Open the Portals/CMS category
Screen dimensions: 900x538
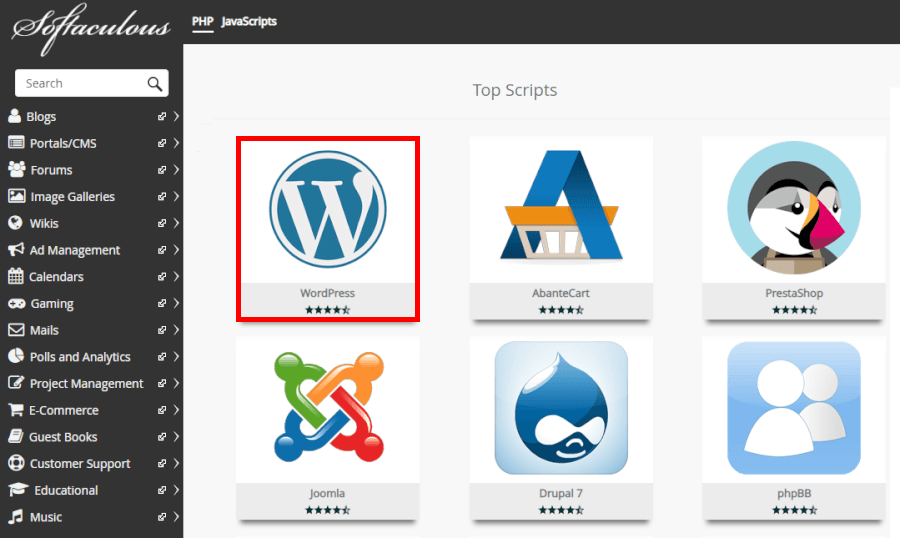click(63, 144)
